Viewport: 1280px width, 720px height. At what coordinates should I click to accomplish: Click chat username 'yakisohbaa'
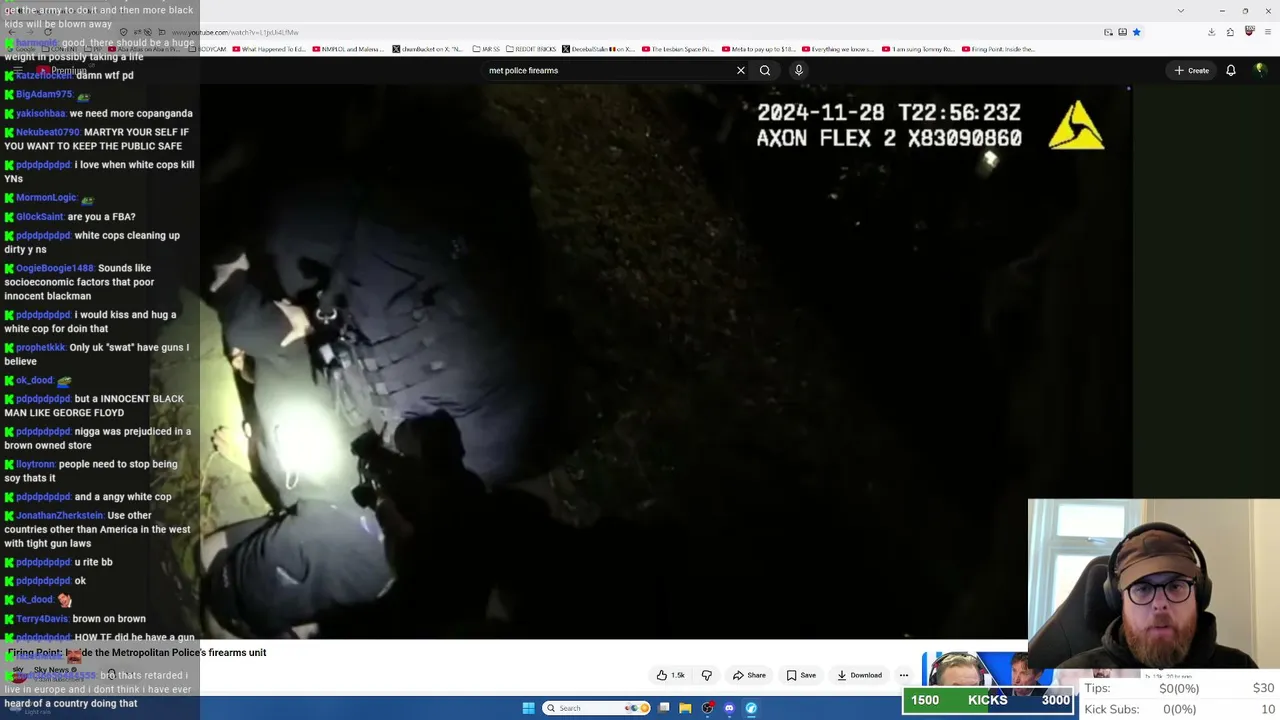coord(40,113)
